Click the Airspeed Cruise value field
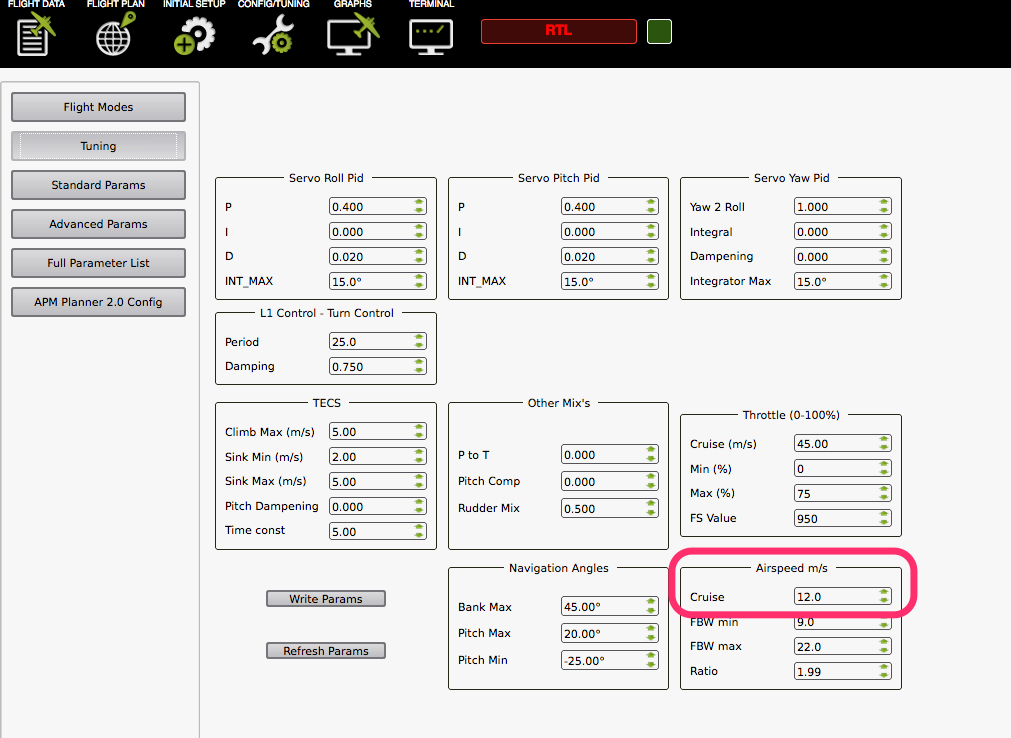Screen dimensions: 1011x738 [834, 597]
